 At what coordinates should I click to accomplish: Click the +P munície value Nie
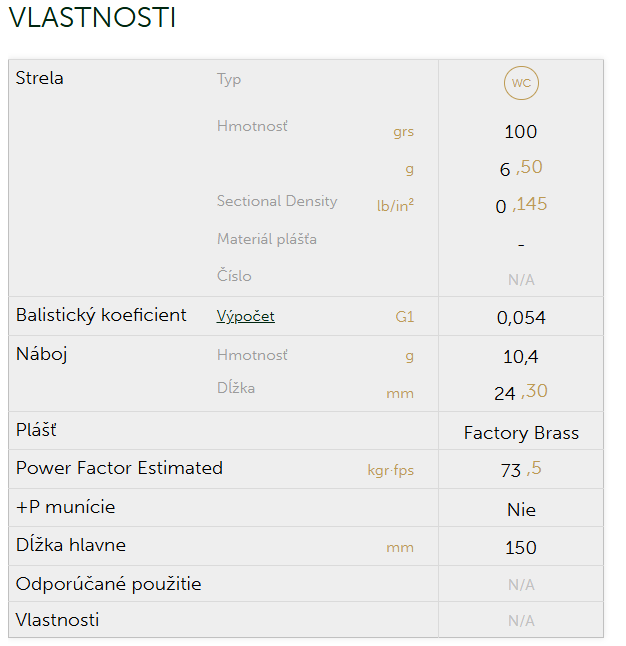[521, 510]
